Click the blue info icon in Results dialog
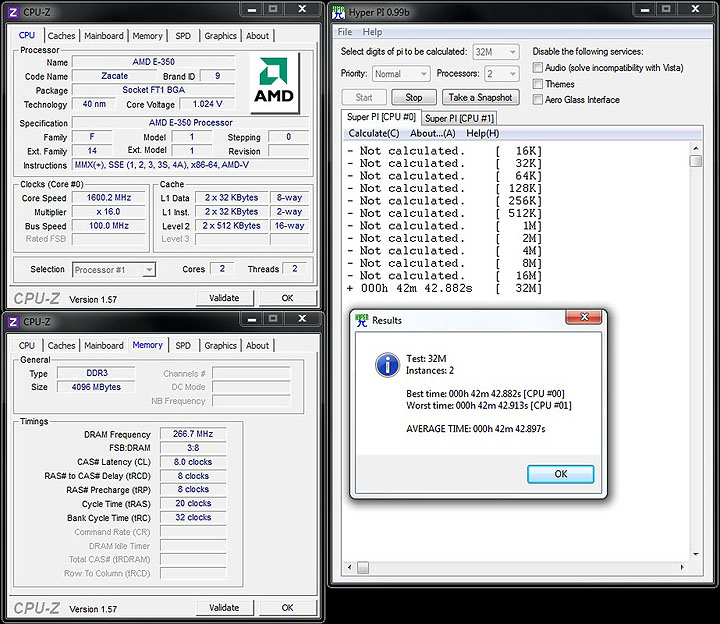Image resolution: width=720 pixels, height=624 pixels. (x=387, y=365)
